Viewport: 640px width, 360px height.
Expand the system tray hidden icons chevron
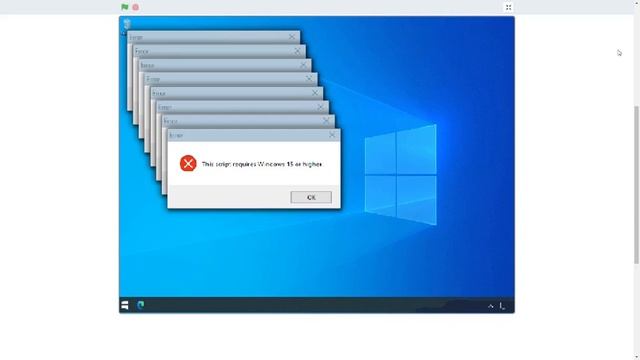(491, 306)
